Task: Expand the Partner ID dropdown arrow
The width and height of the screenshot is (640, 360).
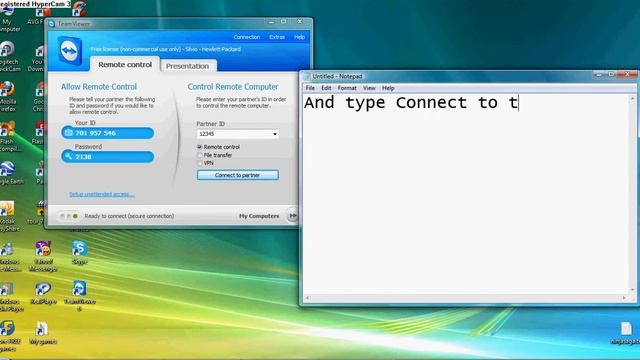Action: [275, 134]
